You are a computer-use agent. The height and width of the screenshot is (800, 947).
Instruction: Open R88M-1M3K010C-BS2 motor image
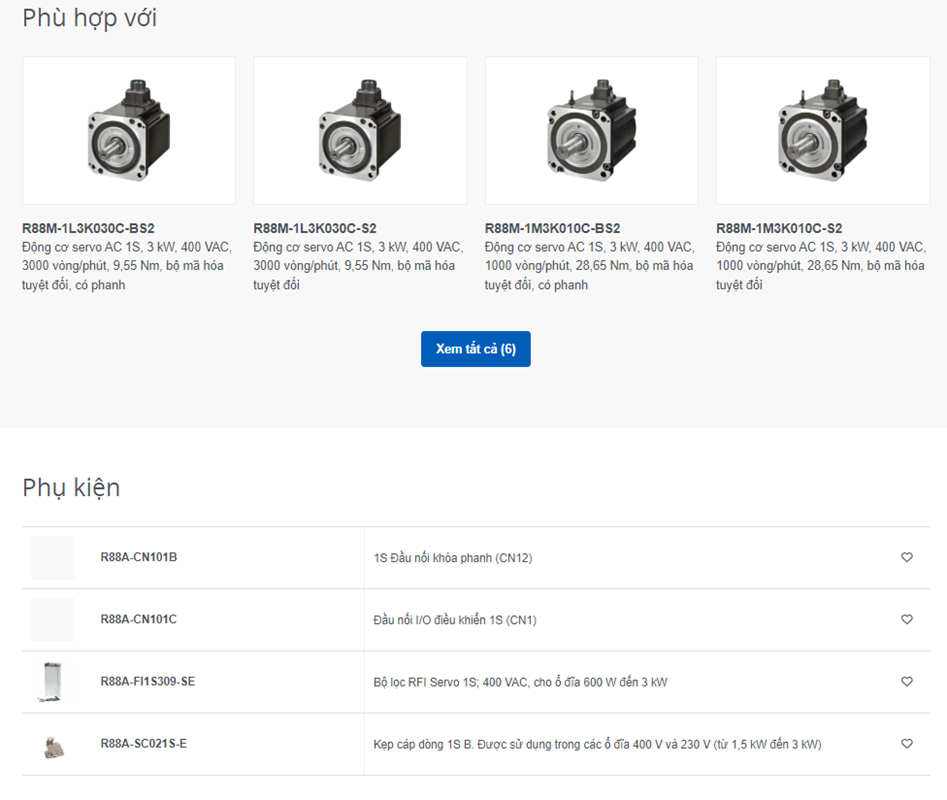pyautogui.click(x=591, y=130)
